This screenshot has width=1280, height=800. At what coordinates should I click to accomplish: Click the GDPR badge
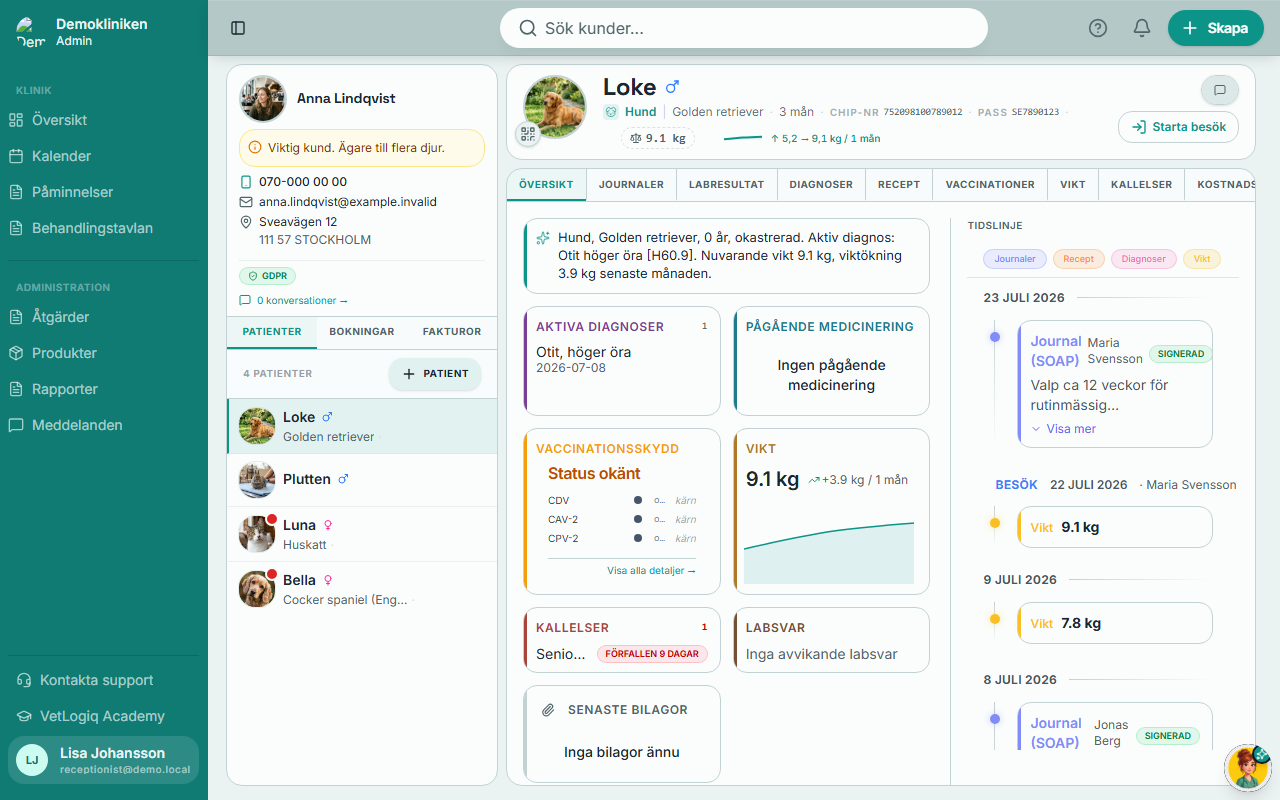tap(267, 276)
